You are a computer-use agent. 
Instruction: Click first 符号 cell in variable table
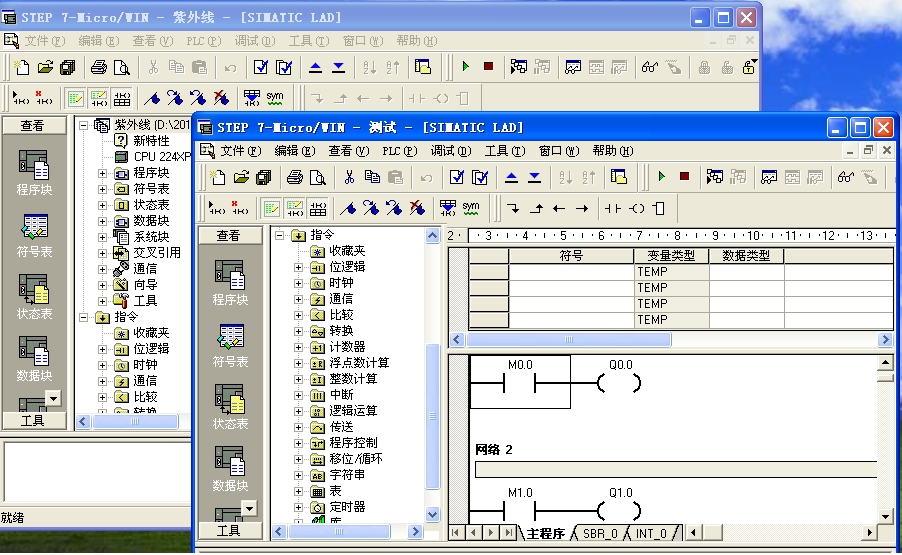tap(571, 271)
